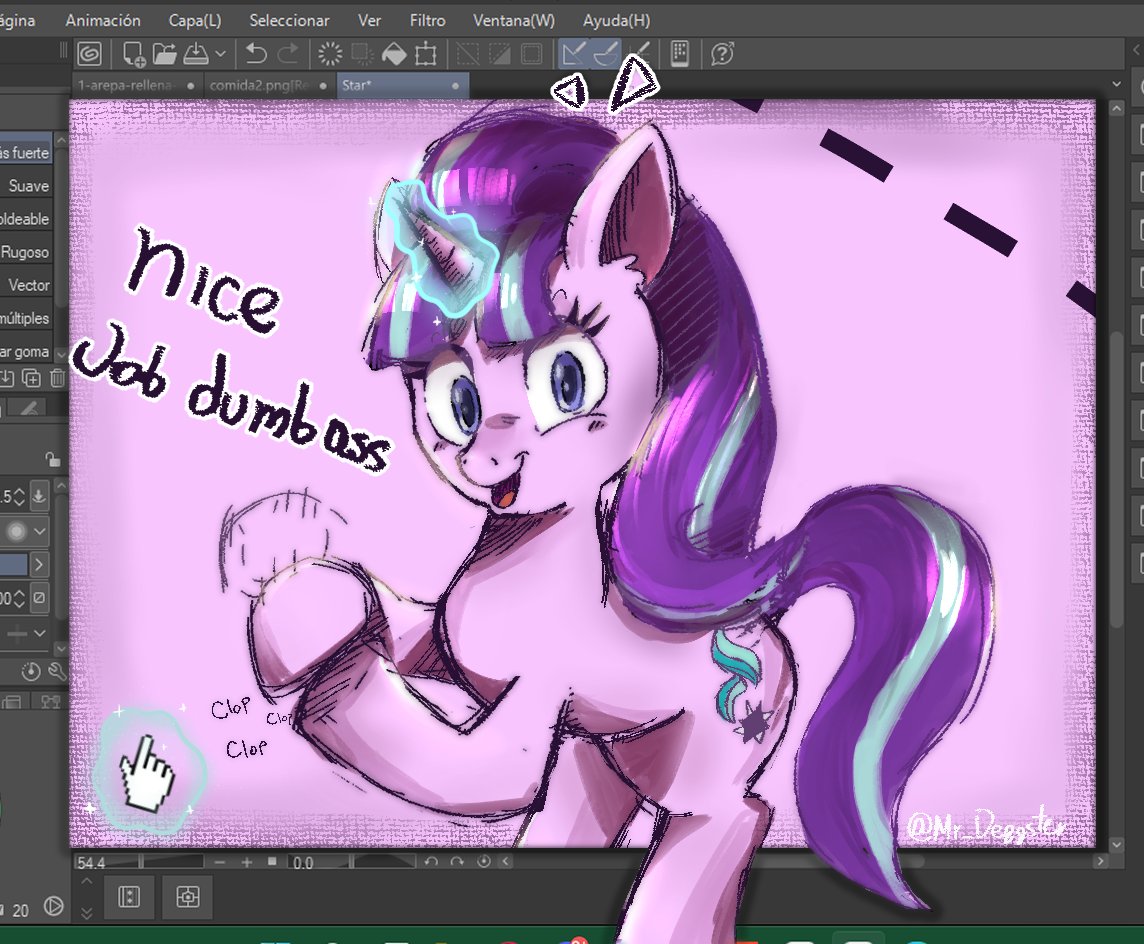Screen dimensions: 1144x944
Task: Toggle the brush size dynamics button
Action: [39, 496]
